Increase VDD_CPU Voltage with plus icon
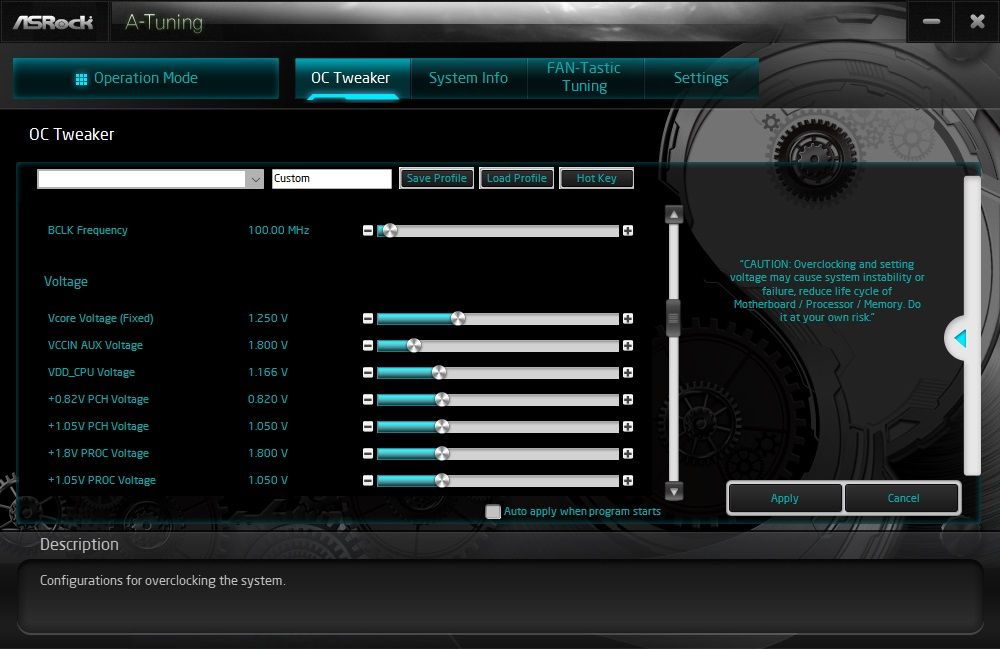Viewport: 1000px width, 649px height. (628, 372)
